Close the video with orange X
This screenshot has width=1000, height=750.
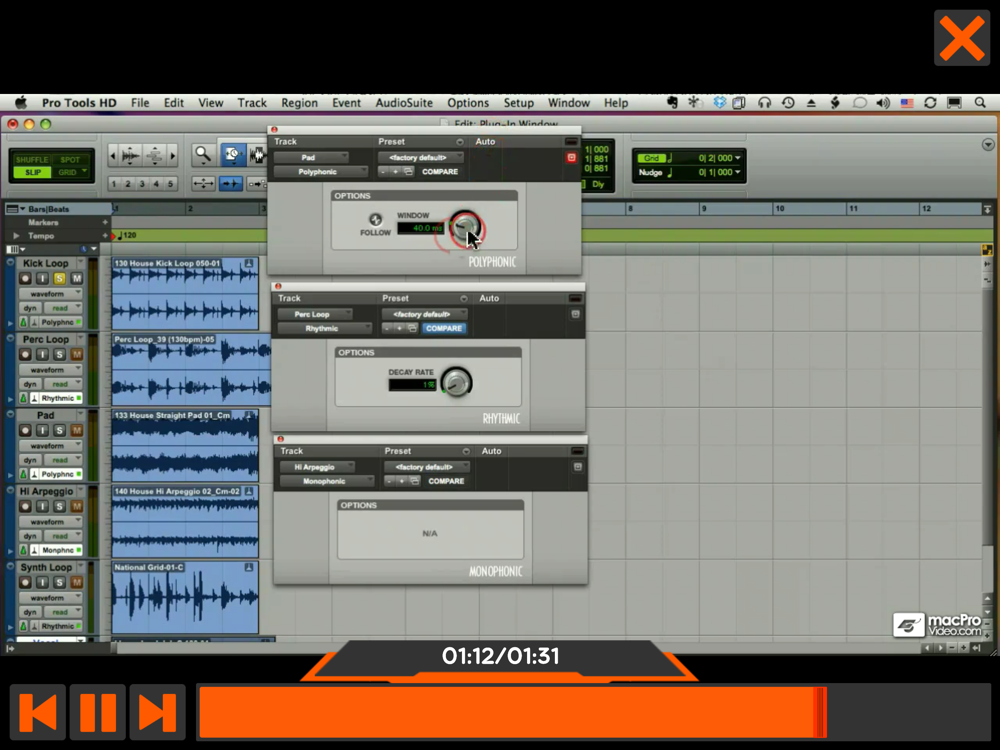(962, 38)
